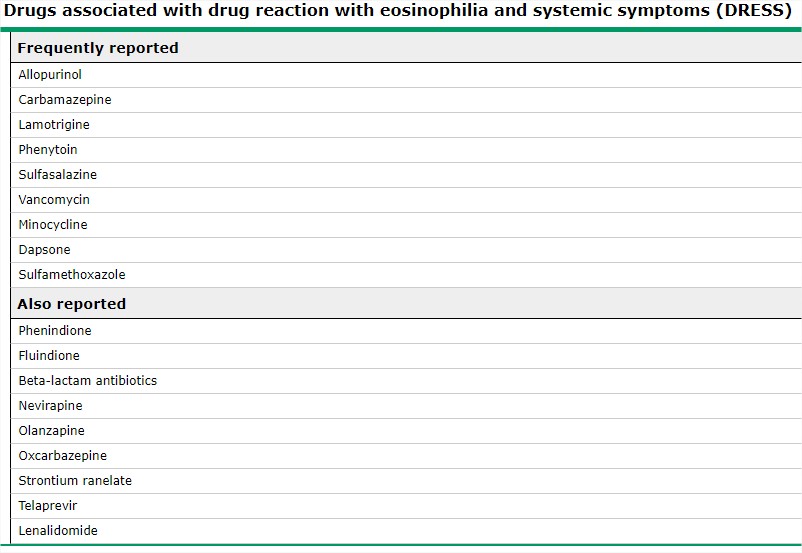
Task: Select Lamotrigine in the list
Action: click(54, 125)
